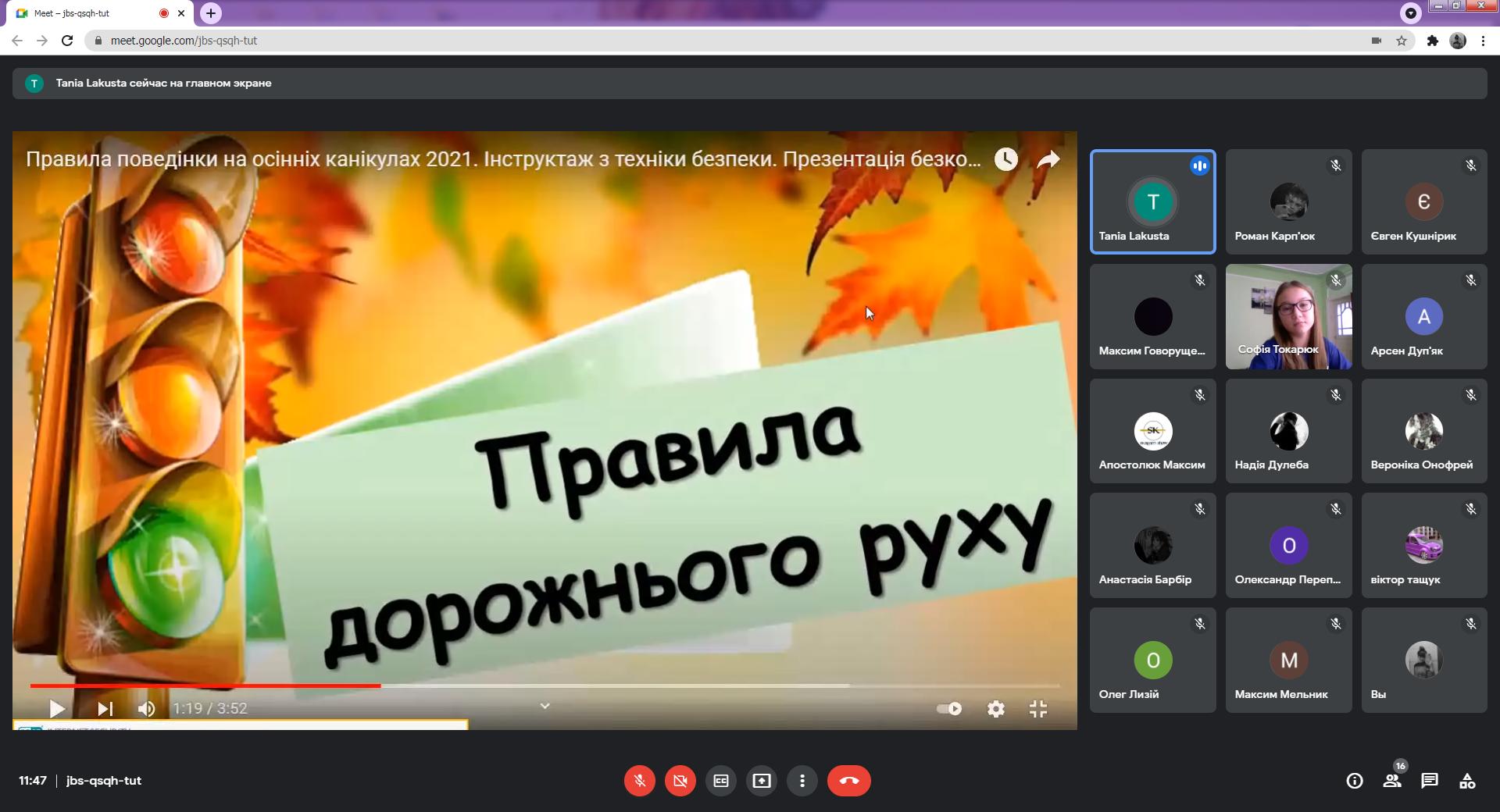Open the YouTube settings gear
The height and width of the screenshot is (812, 1500).
point(996,709)
